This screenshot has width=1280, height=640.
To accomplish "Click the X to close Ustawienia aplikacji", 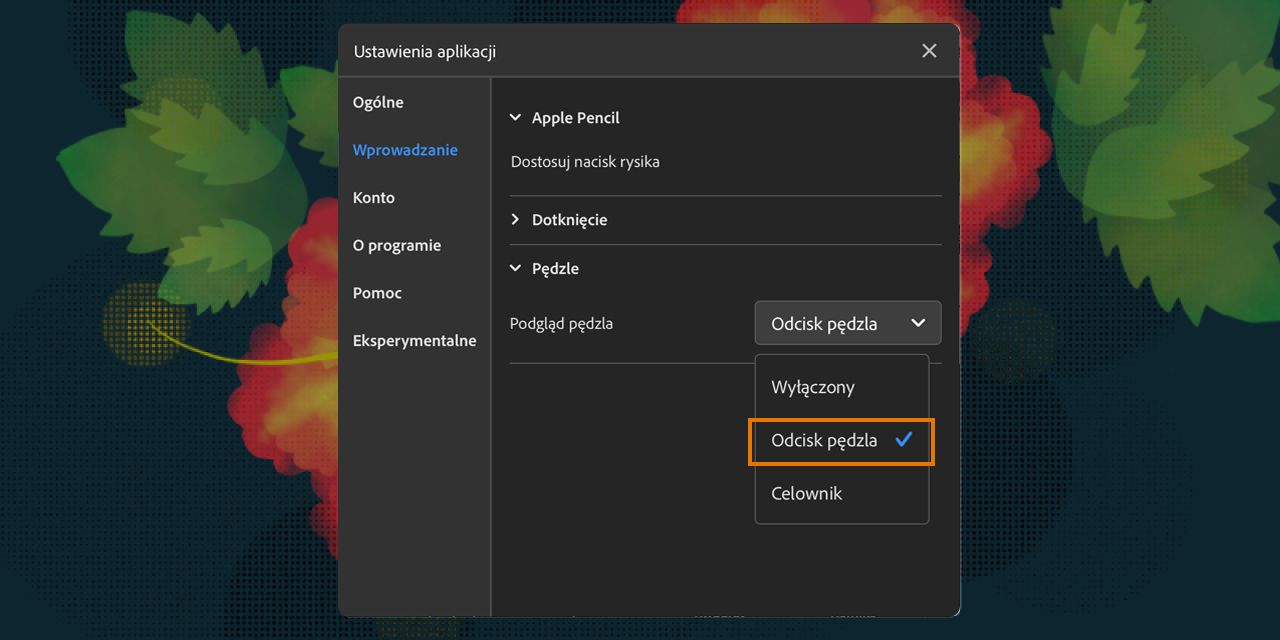I will (x=928, y=50).
